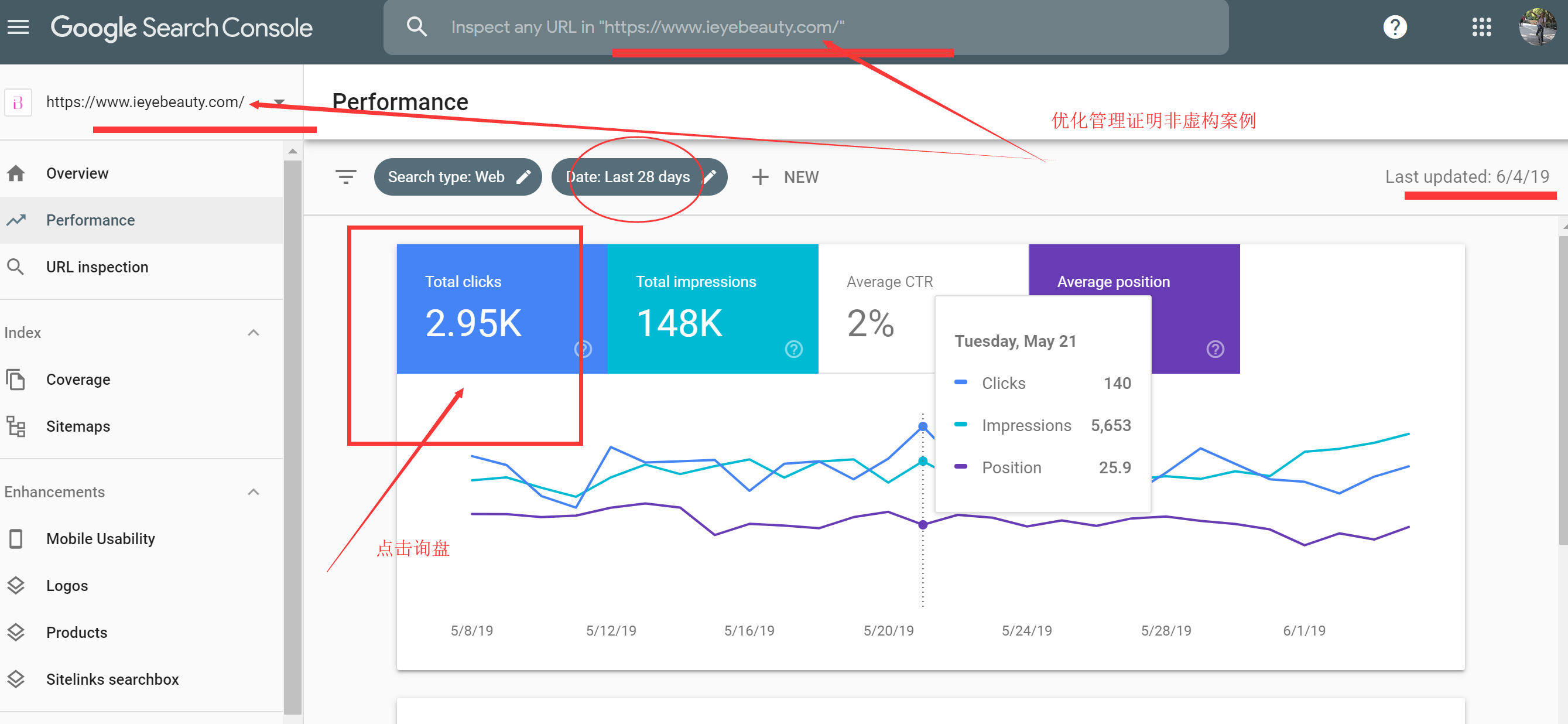Add a NEW filter
The height and width of the screenshot is (724, 1568).
pos(785,177)
